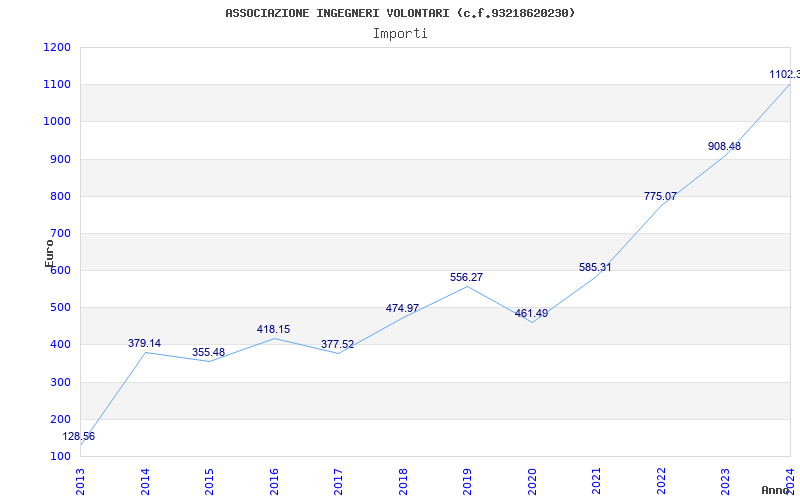
Task: Click the 800 value on the y-axis
Action: [x=60, y=196]
